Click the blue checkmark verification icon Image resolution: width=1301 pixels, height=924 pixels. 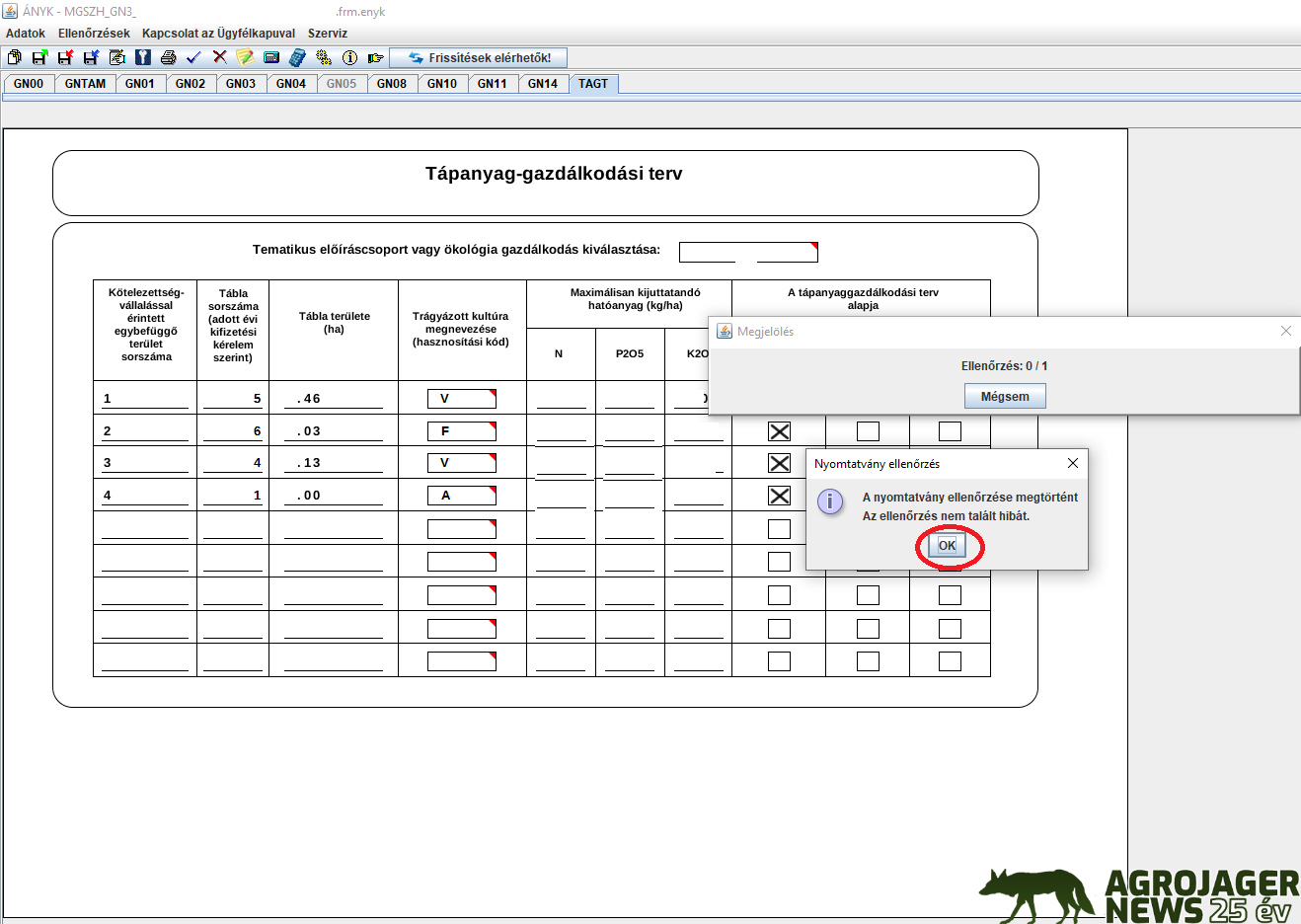[193, 58]
